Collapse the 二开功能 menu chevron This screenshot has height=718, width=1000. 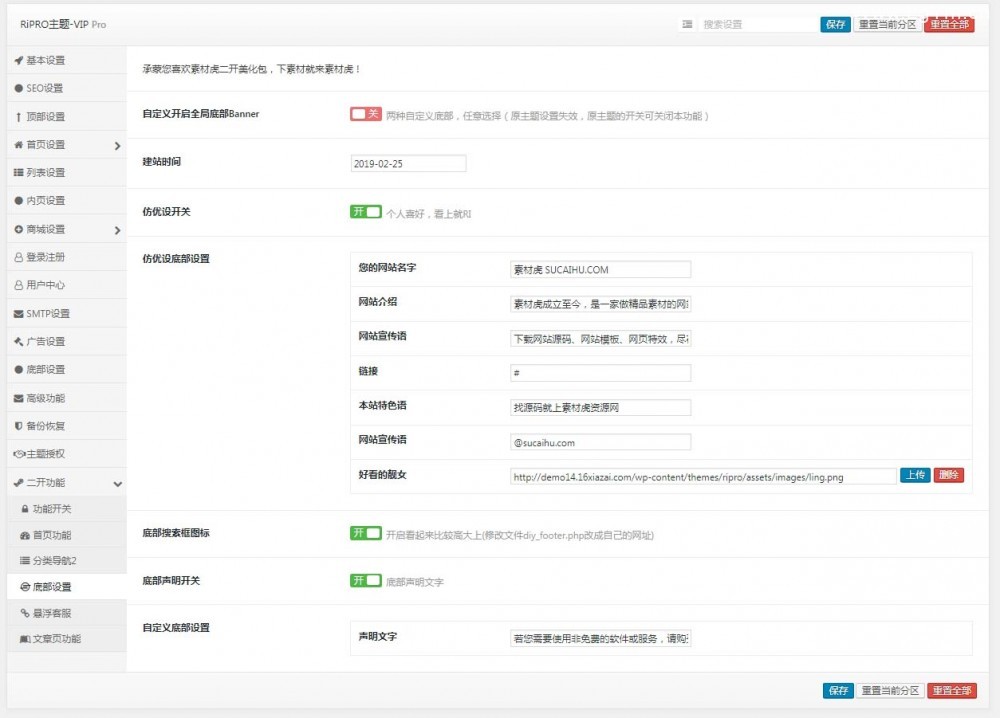[x=117, y=484]
